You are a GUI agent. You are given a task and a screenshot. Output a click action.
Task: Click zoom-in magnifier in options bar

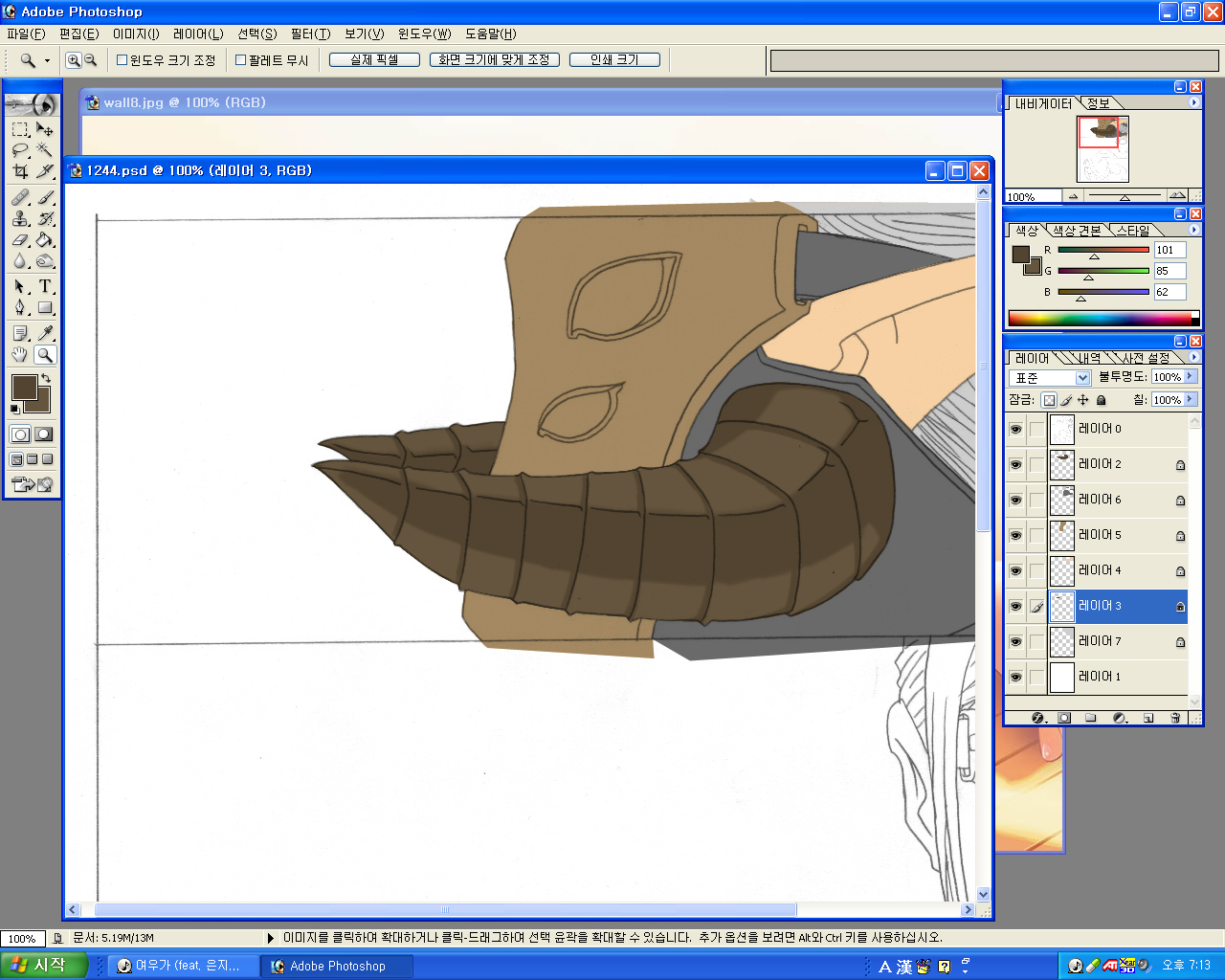click(73, 59)
